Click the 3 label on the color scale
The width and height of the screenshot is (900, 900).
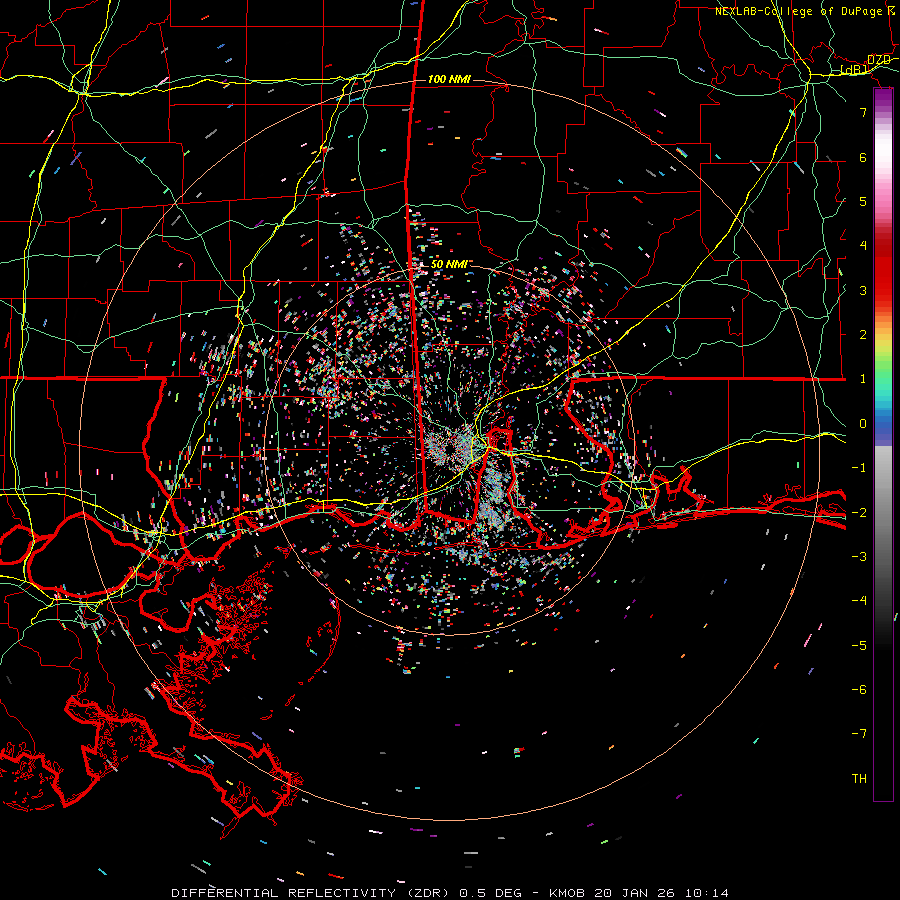[x=863, y=290]
